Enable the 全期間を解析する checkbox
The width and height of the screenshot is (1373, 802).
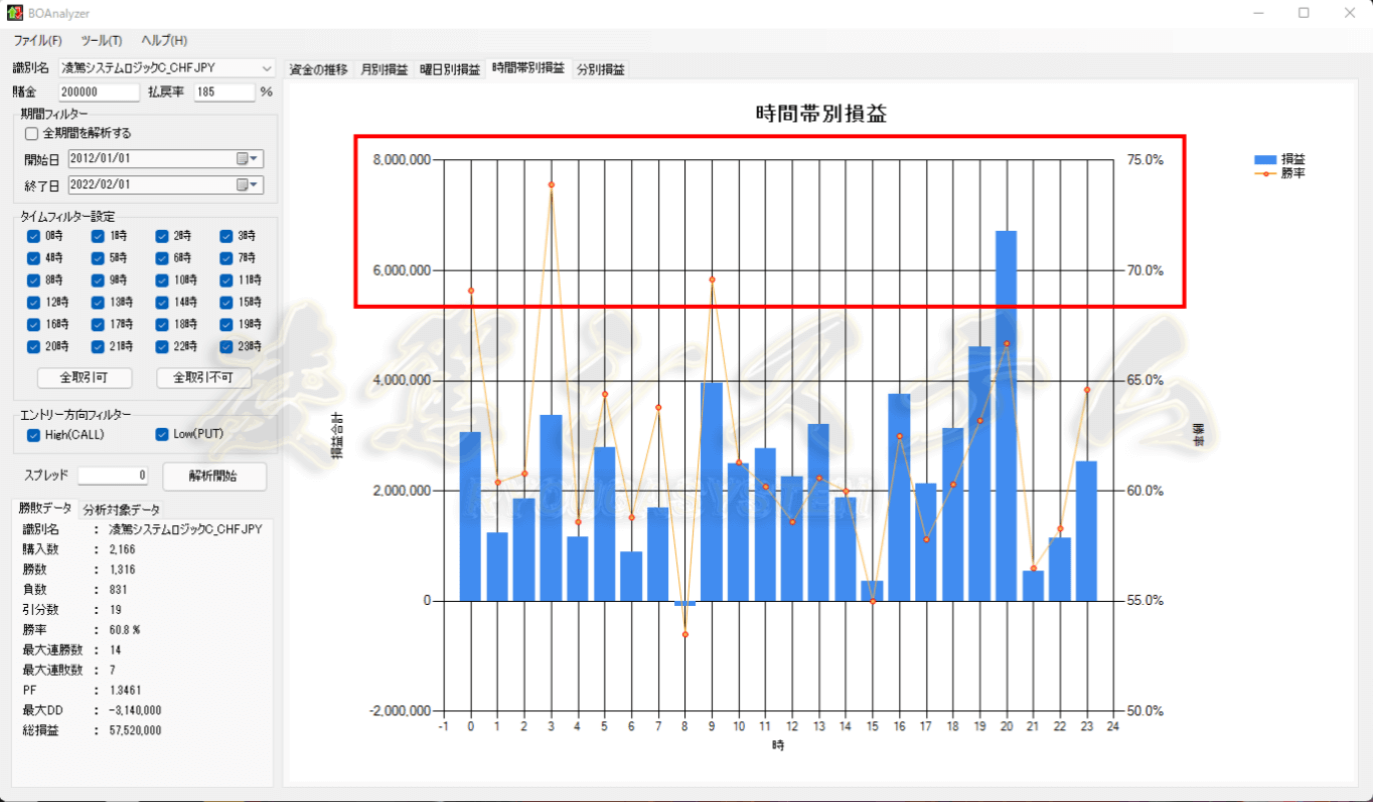point(31,133)
